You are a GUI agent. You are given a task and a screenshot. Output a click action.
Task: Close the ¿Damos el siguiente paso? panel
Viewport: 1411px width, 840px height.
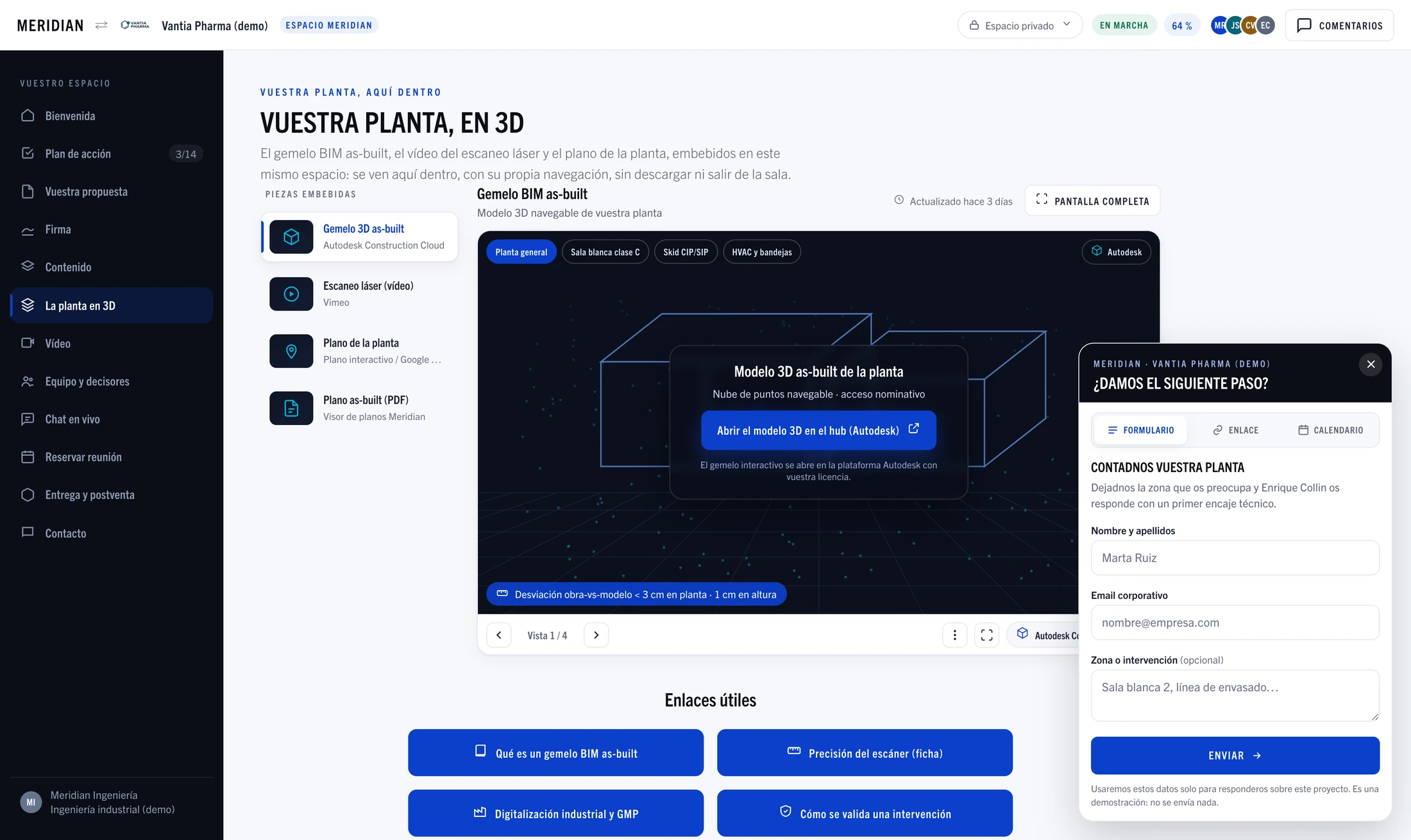[1371, 364]
